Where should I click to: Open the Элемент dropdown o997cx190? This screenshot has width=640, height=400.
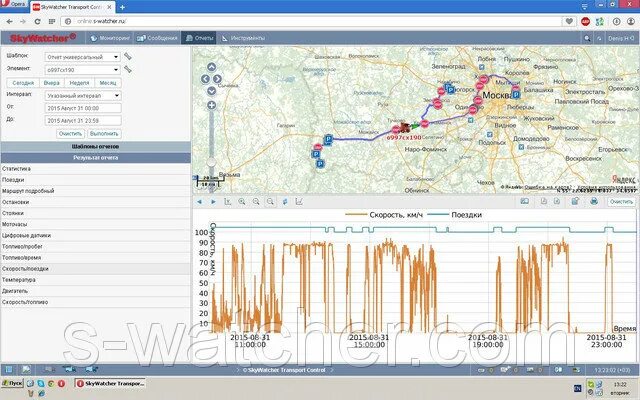pos(82,70)
